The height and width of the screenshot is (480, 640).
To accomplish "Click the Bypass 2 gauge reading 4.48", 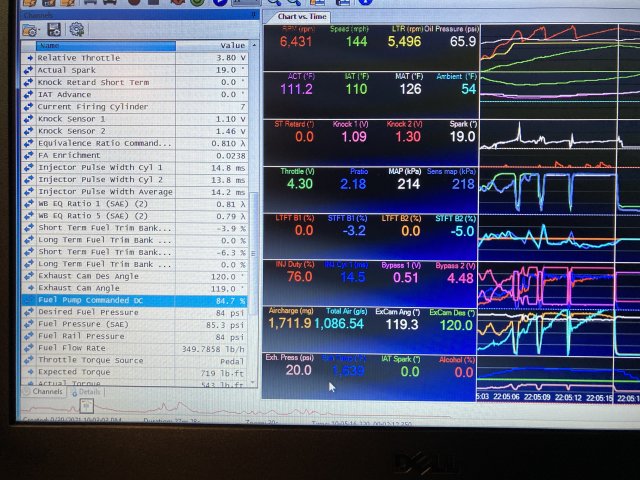I will pyautogui.click(x=460, y=278).
